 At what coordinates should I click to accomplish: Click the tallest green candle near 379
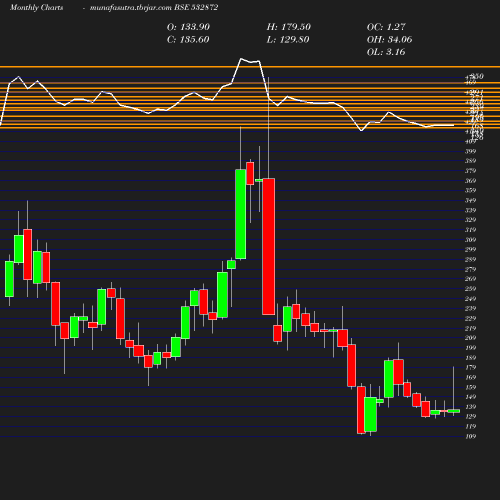click(241, 214)
